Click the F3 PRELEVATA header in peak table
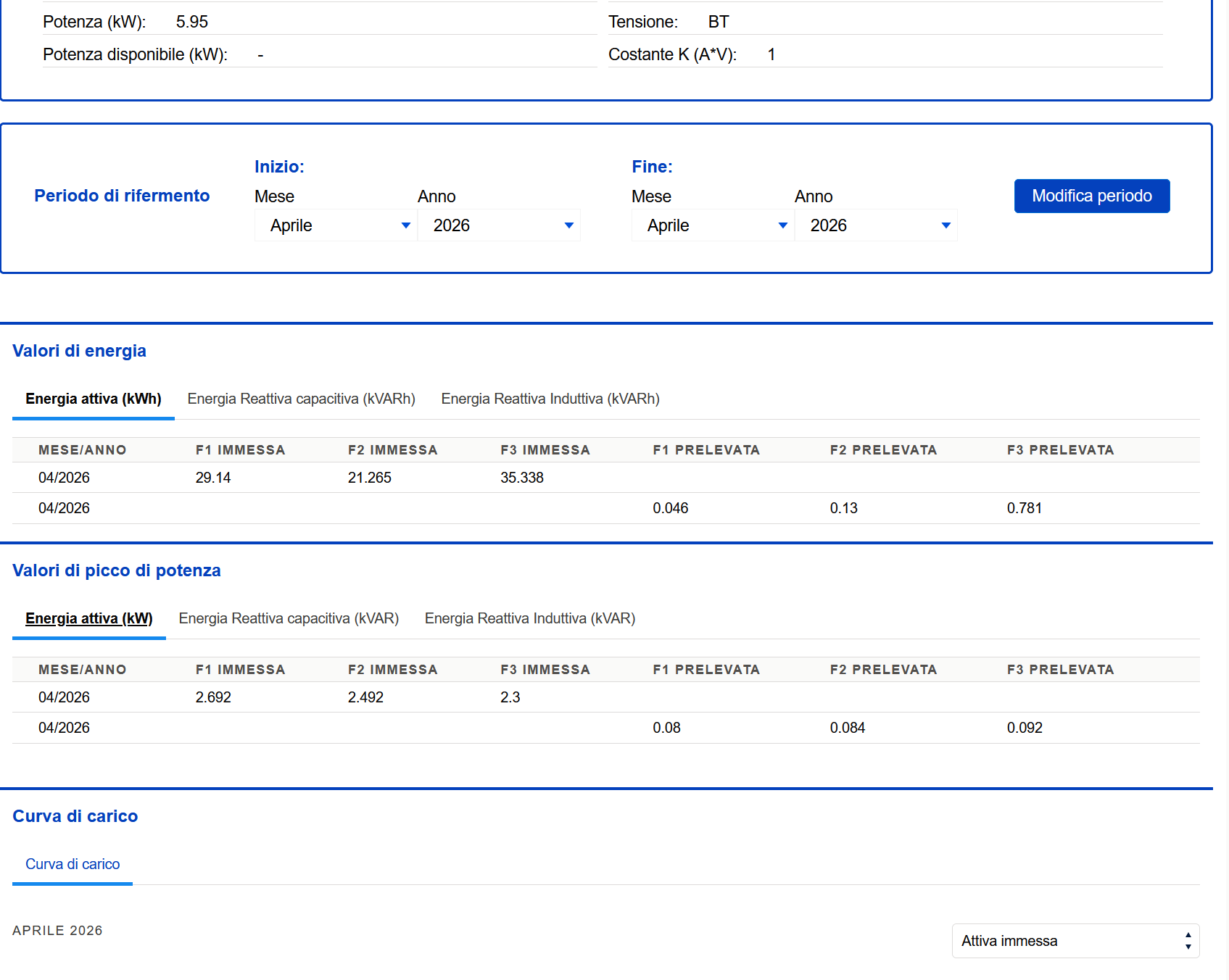The height and width of the screenshot is (980, 1229). click(1060, 670)
